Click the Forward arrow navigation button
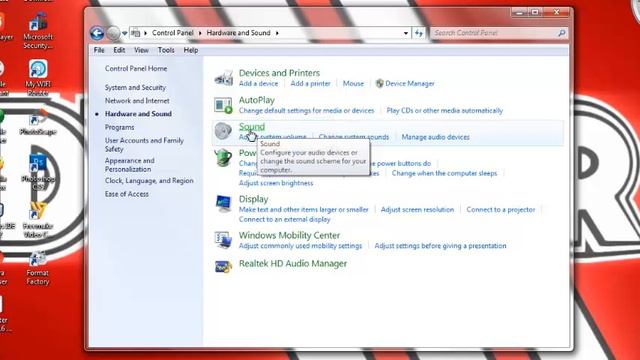 point(113,33)
